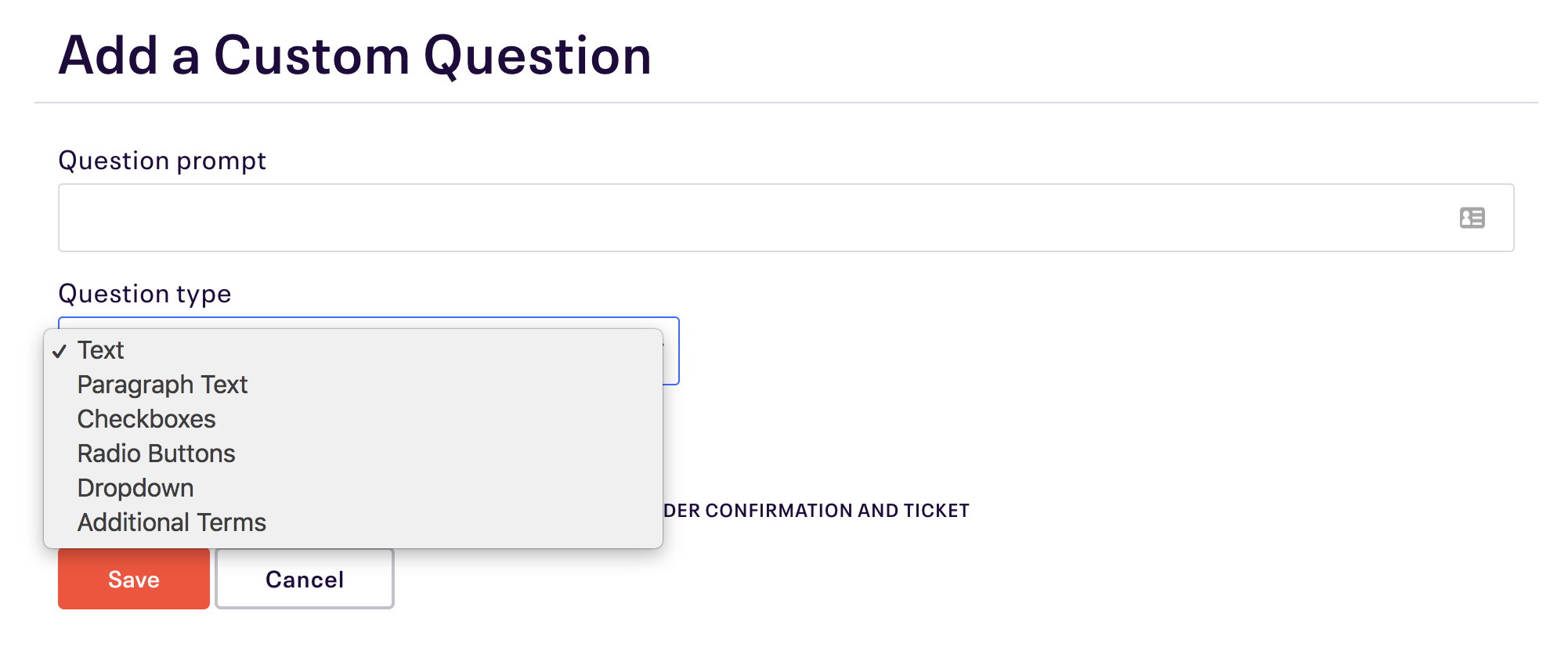1568x647 pixels.
Task: Click the contact card icon in Question prompt
Action: (x=1472, y=218)
